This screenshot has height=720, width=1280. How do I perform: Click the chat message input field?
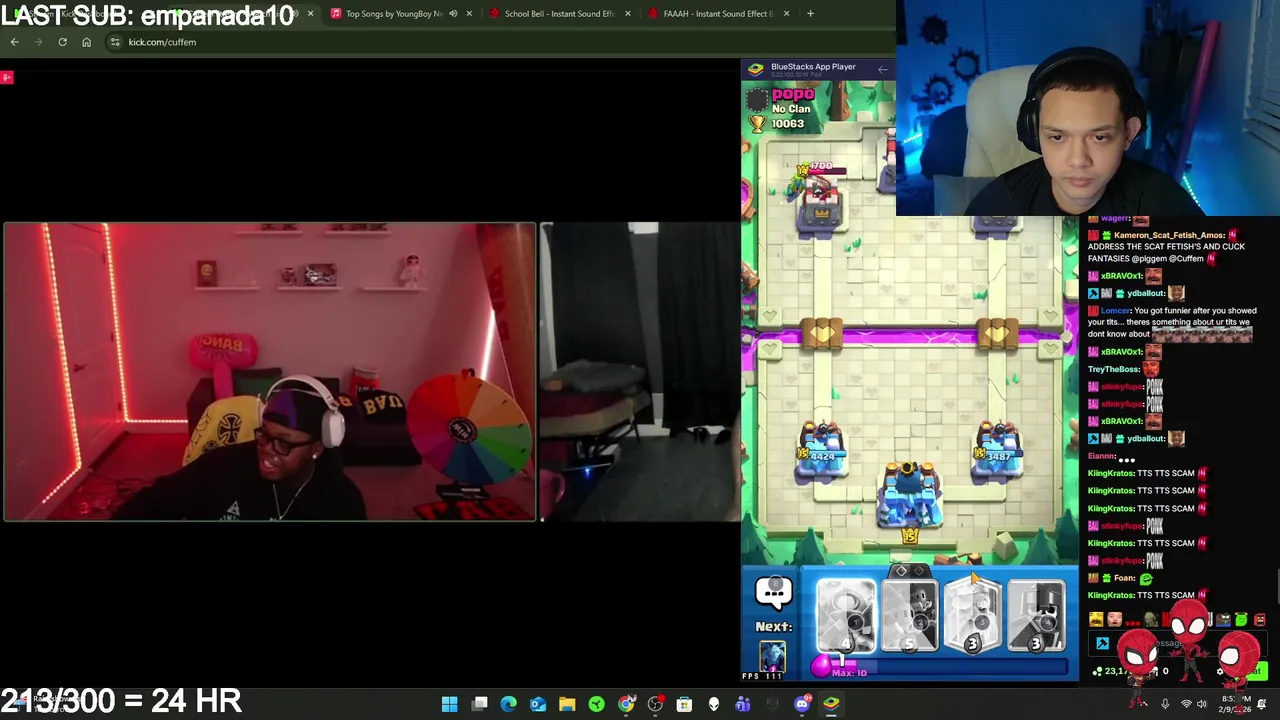coord(1180,644)
